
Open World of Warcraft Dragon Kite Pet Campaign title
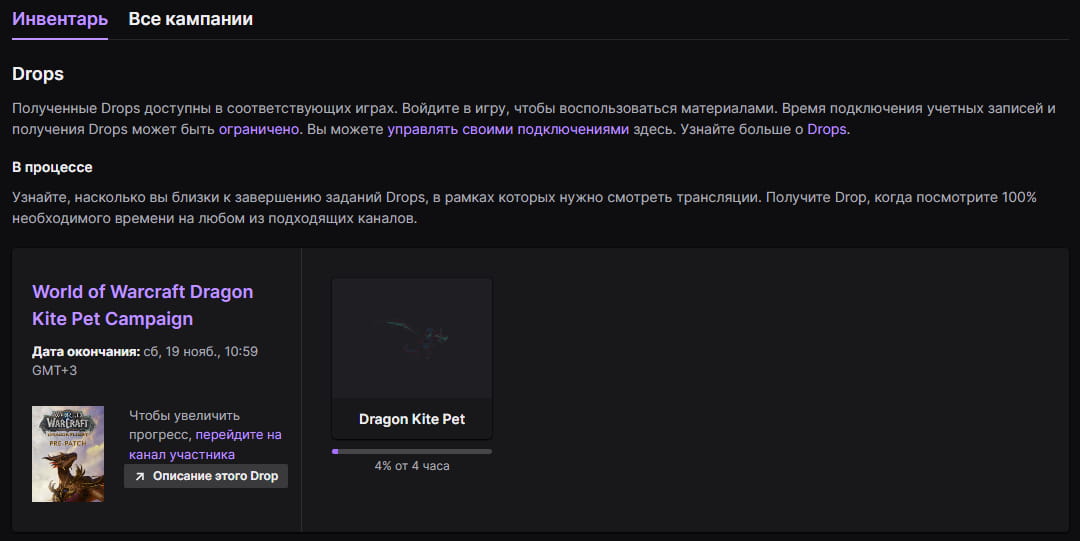142,305
